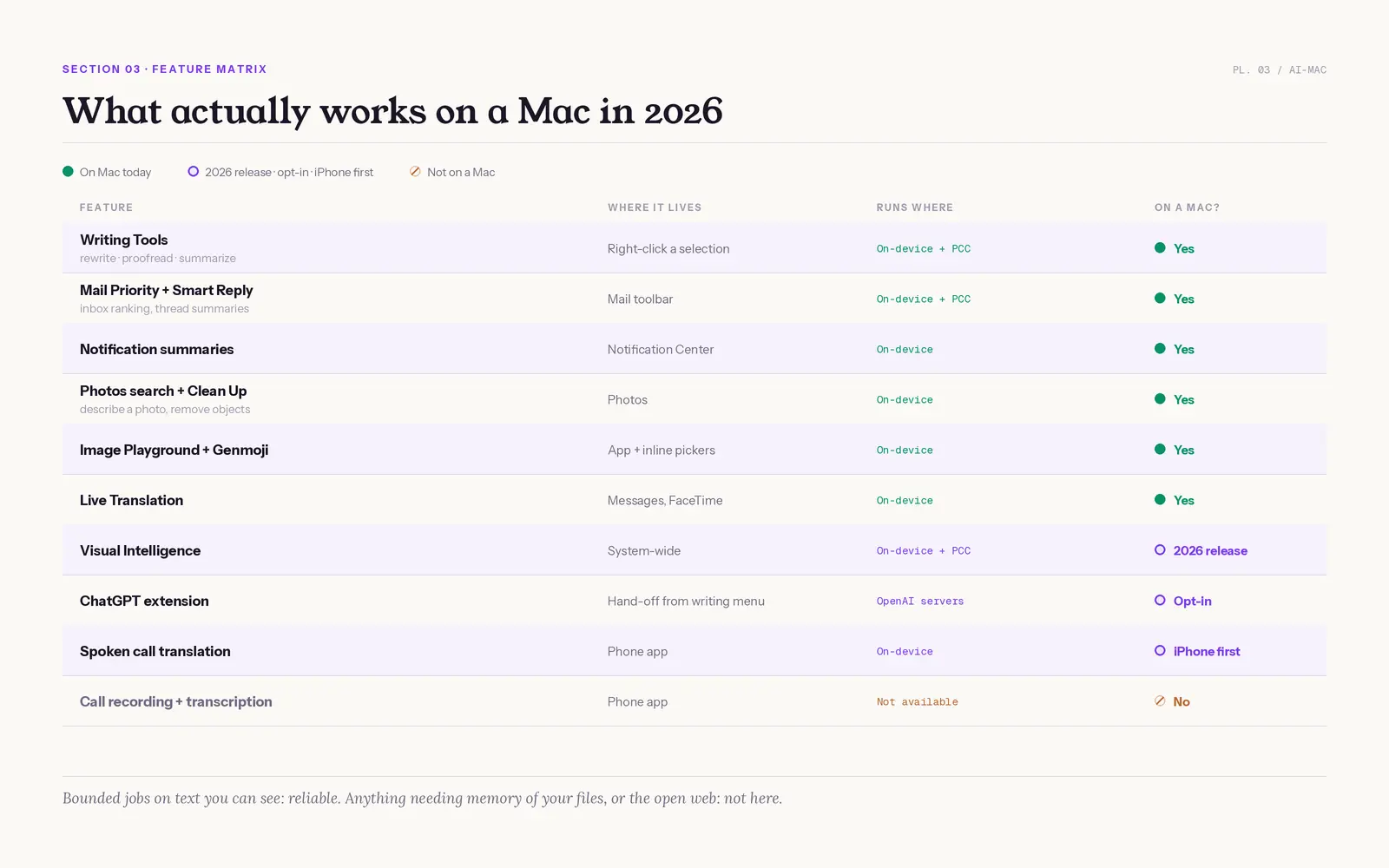The image size is (1389, 868).
Task: Click the green dot in the Mail Priority row
Action: click(x=1160, y=299)
